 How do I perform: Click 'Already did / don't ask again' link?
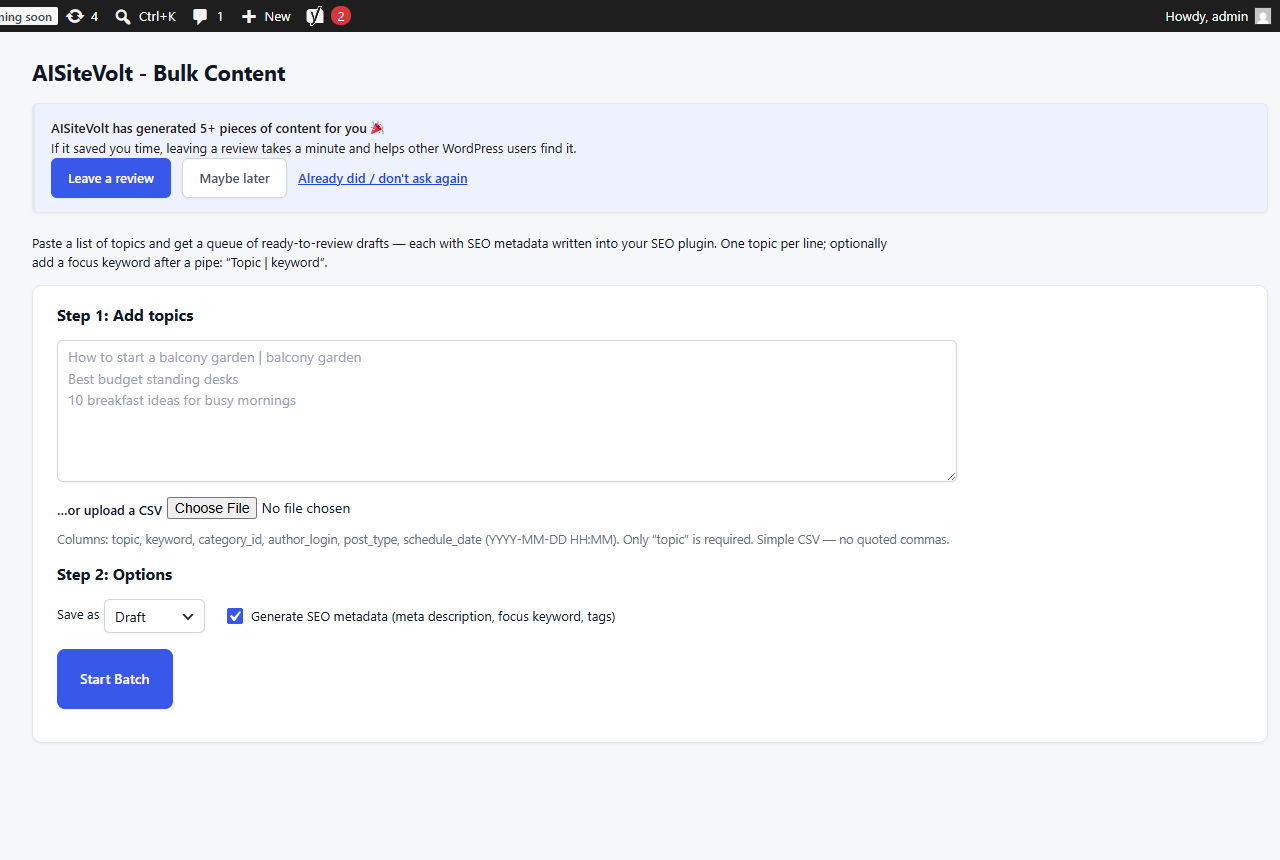click(x=383, y=178)
